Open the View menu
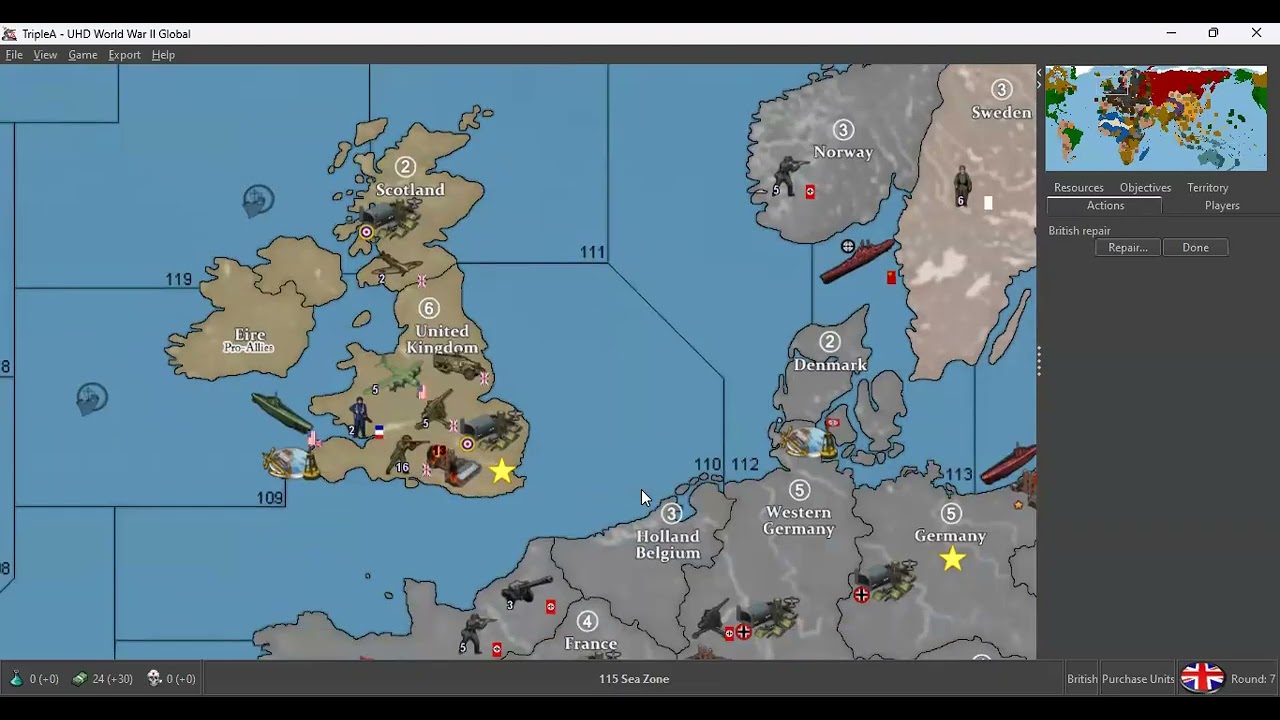 click(x=45, y=55)
